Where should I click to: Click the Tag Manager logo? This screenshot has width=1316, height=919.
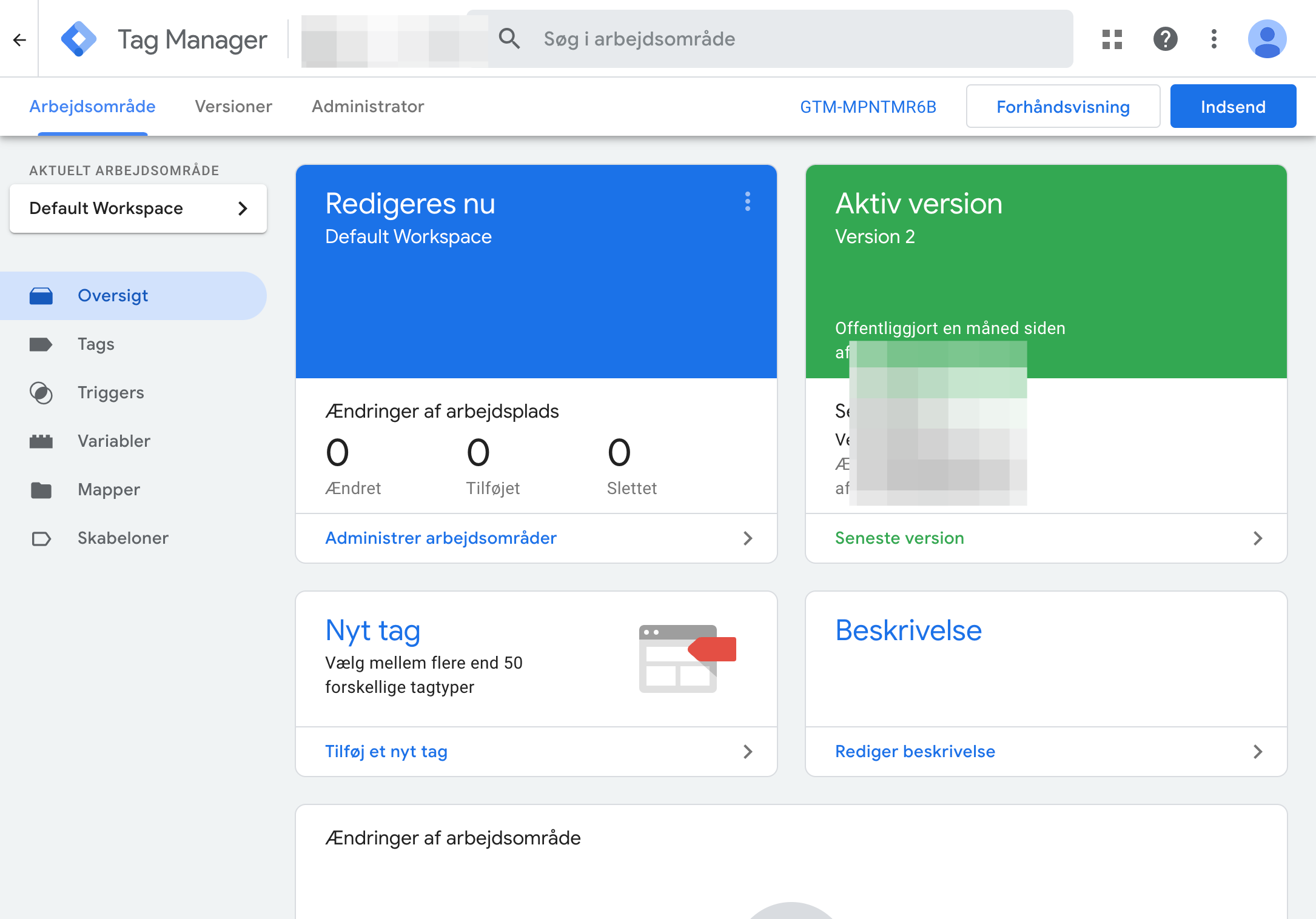coord(79,39)
